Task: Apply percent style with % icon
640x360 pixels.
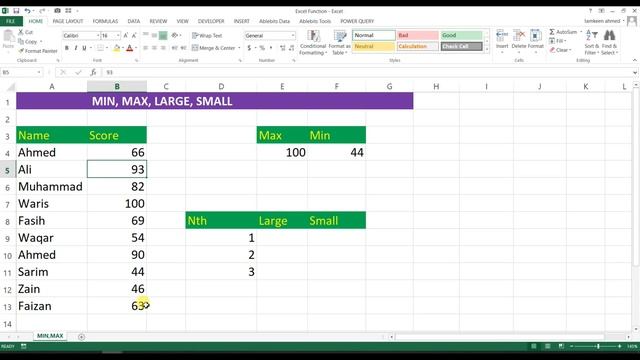Action: [x=262, y=48]
